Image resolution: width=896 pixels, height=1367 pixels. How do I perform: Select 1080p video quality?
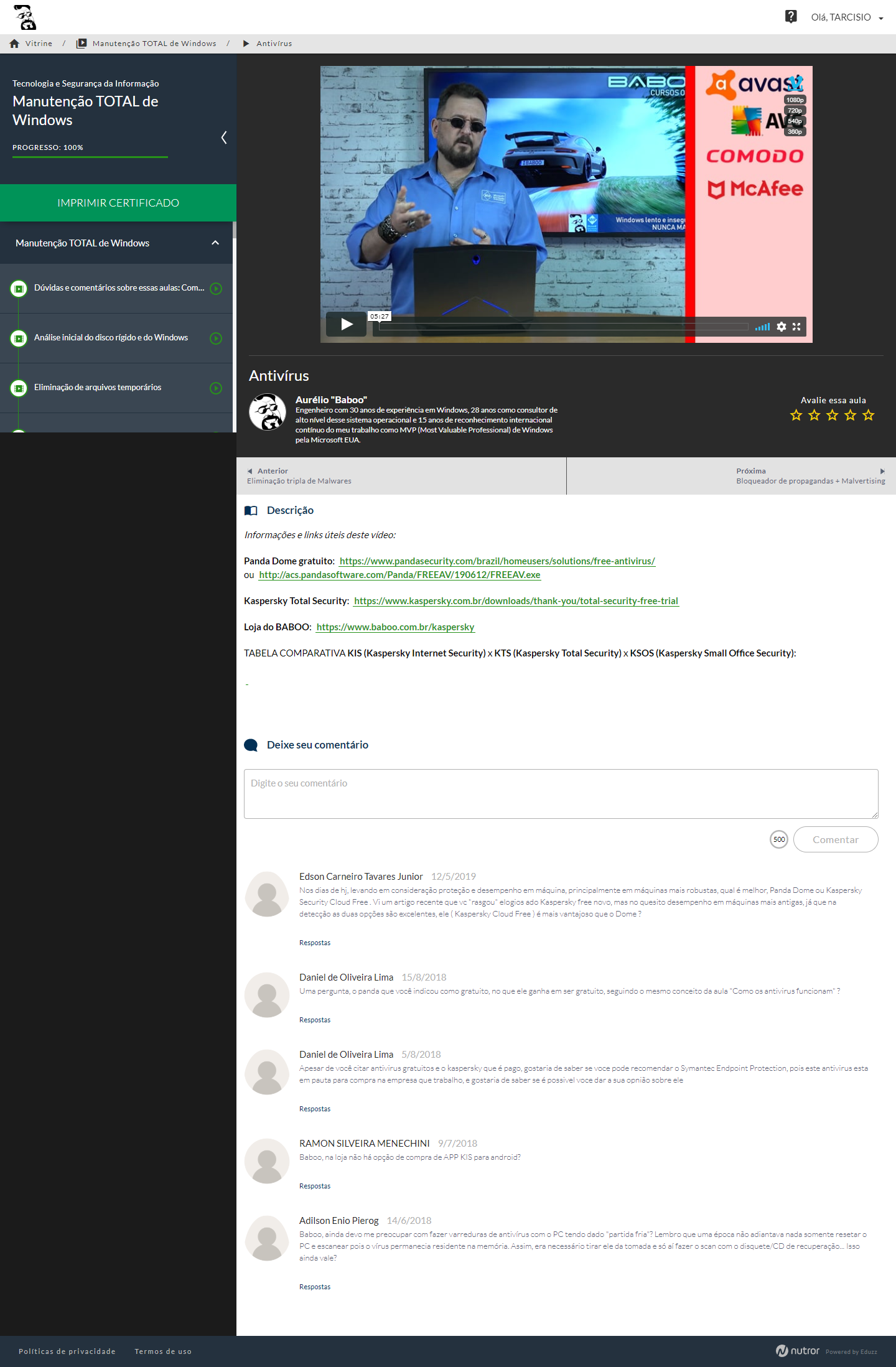point(795,100)
